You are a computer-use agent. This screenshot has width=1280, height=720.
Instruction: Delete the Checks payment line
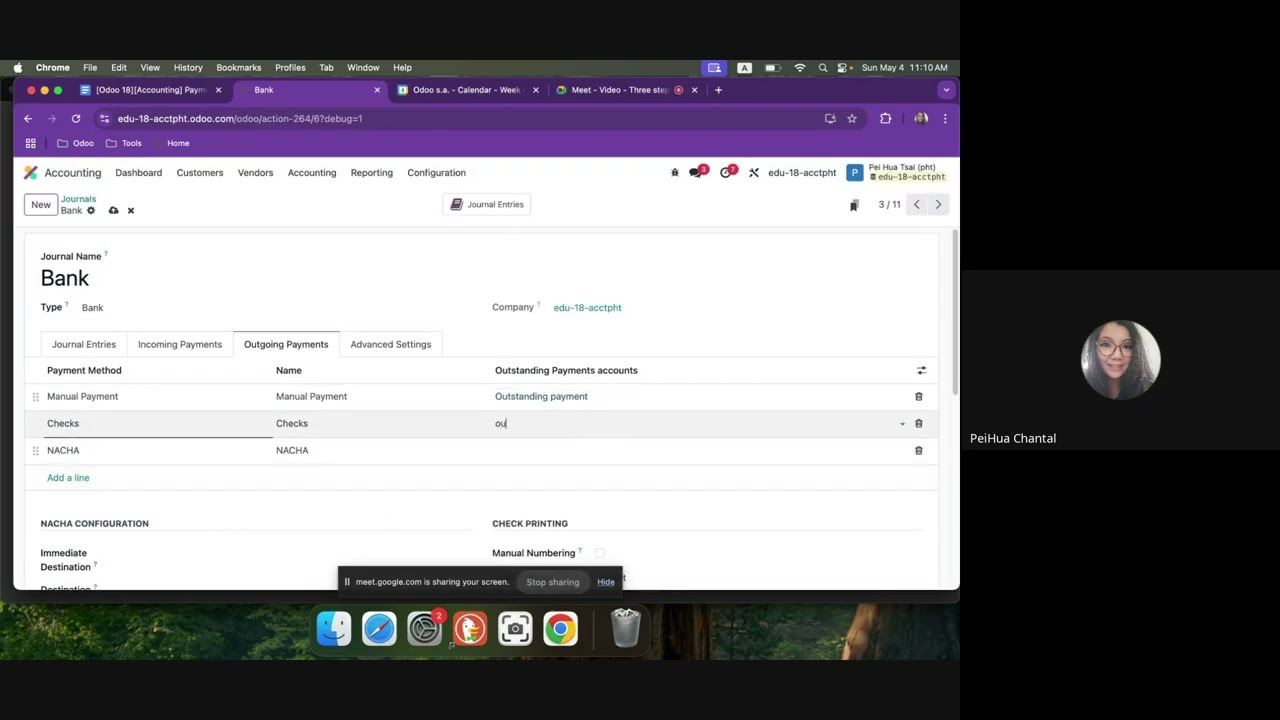pos(919,424)
